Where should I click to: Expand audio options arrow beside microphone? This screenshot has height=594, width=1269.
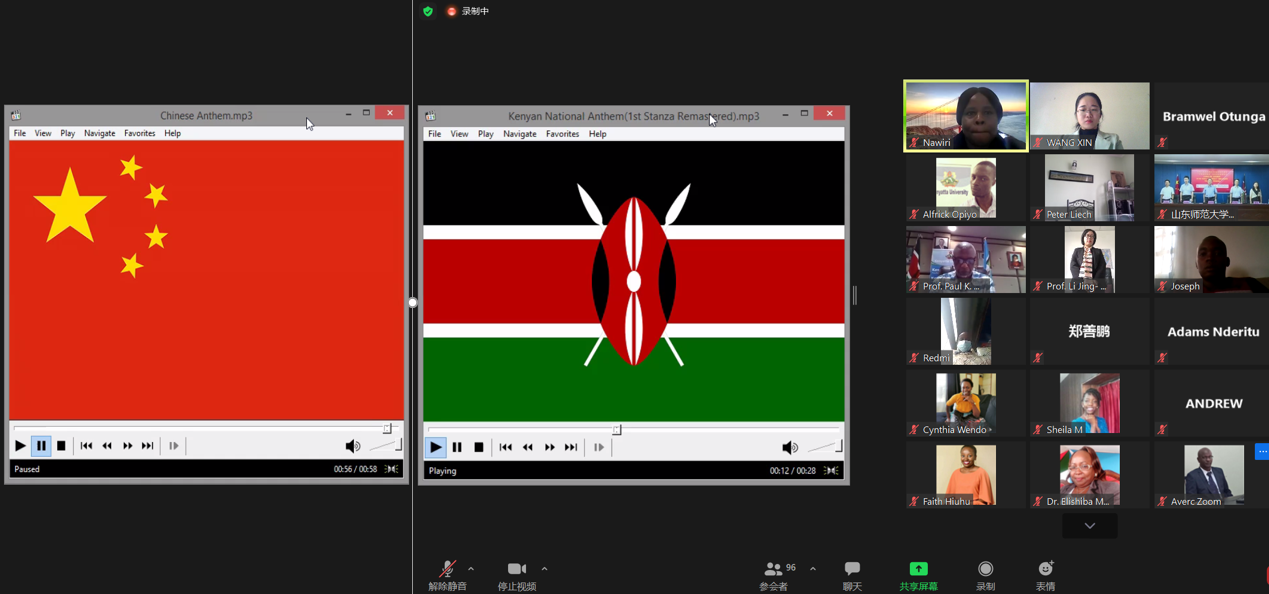tap(471, 569)
